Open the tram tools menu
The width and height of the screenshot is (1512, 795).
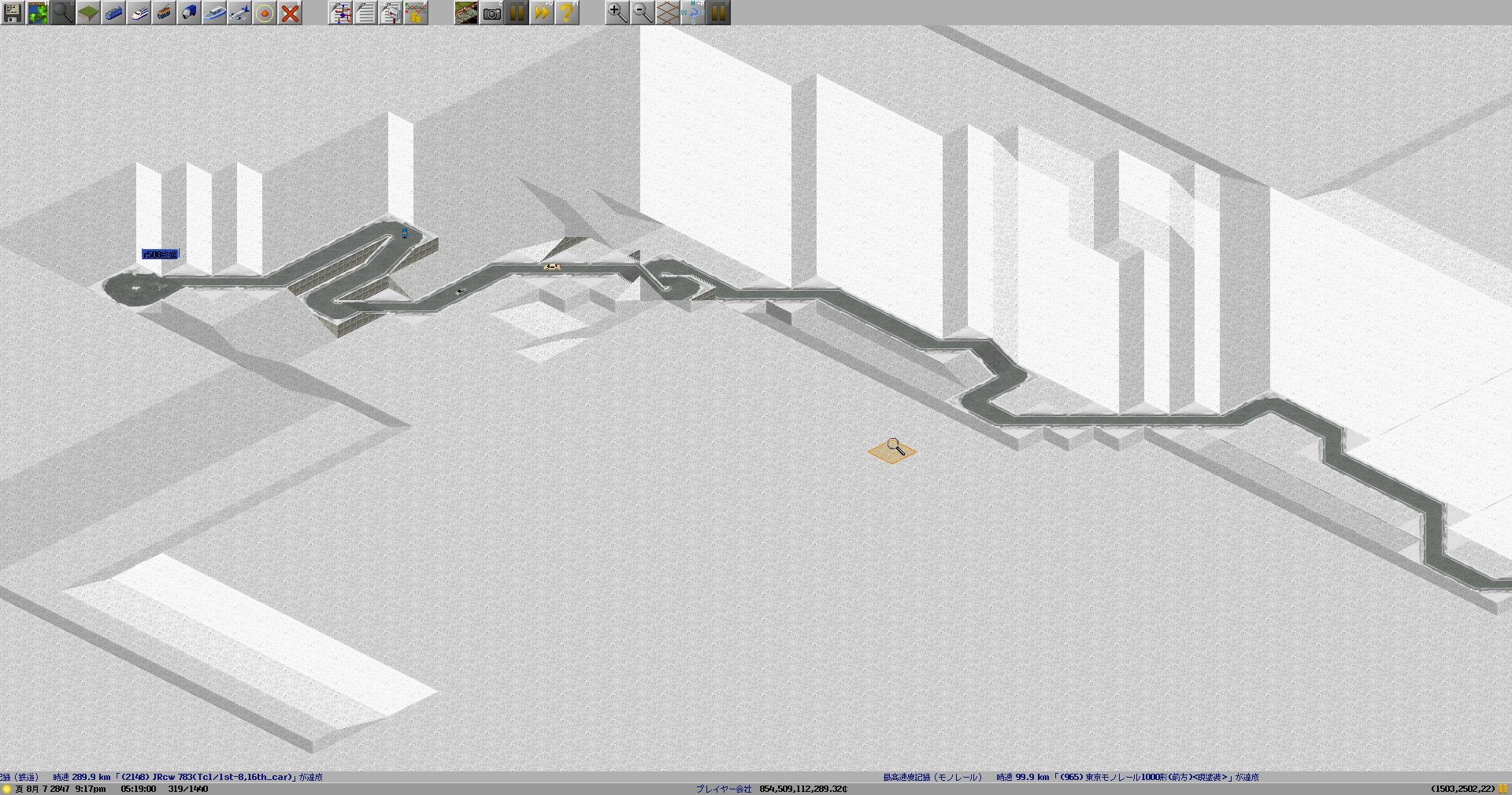tap(164, 13)
